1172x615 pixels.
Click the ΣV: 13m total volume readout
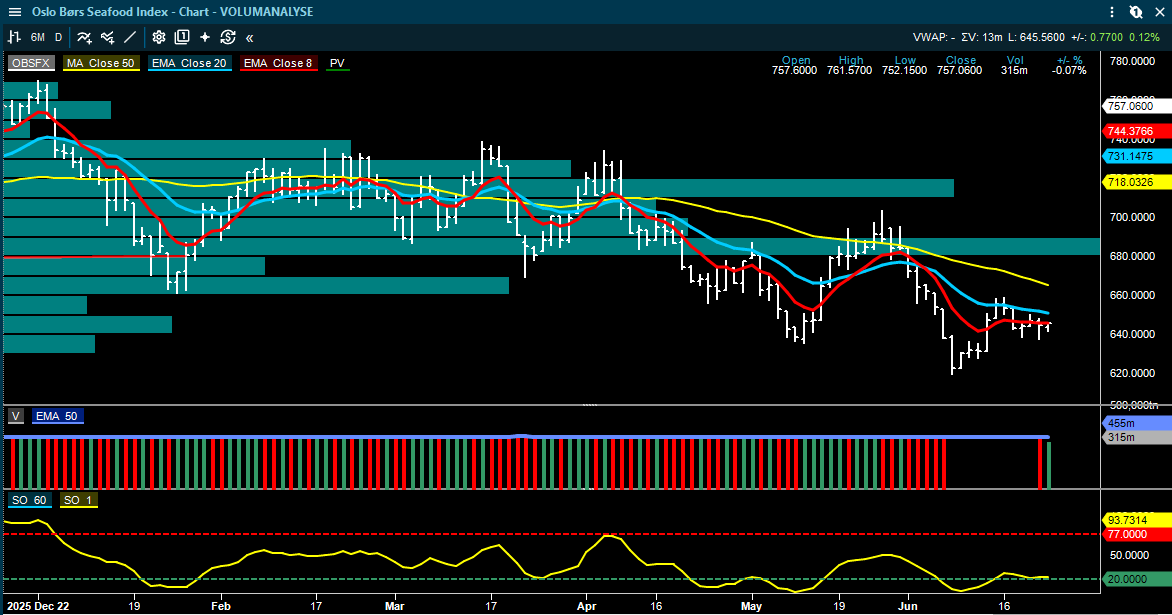981,37
